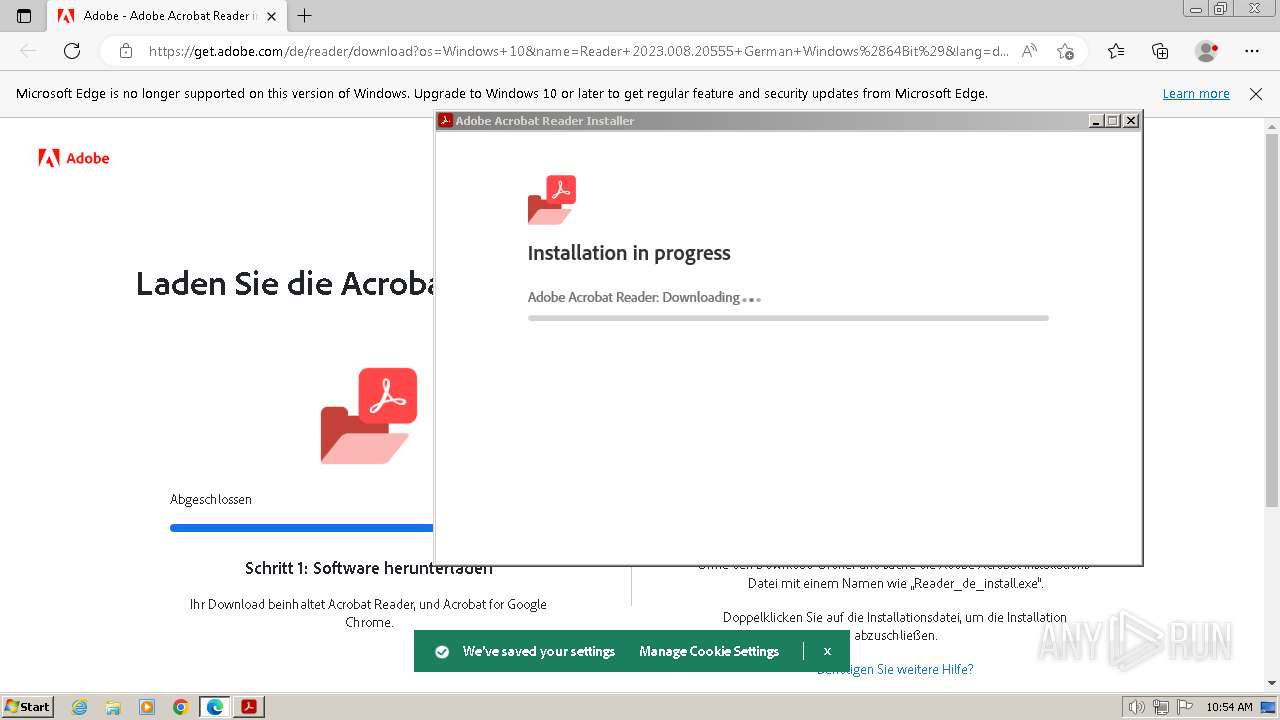Follow the Learn more link

[1196, 94]
